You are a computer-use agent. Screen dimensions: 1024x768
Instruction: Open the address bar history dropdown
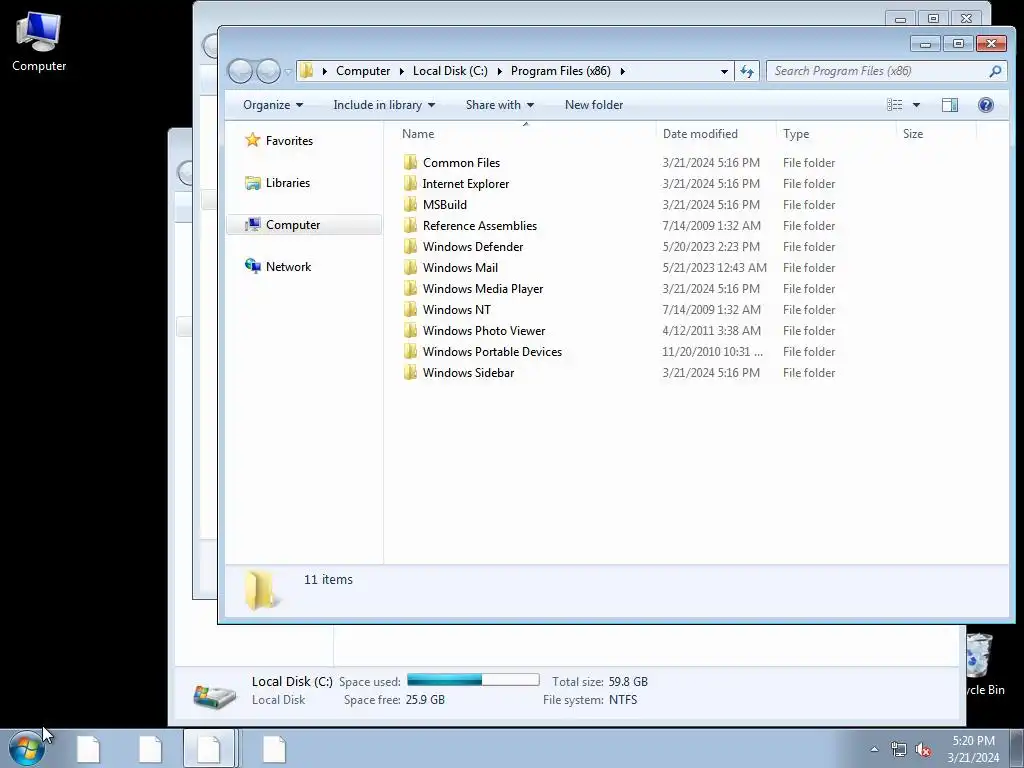[x=724, y=71]
